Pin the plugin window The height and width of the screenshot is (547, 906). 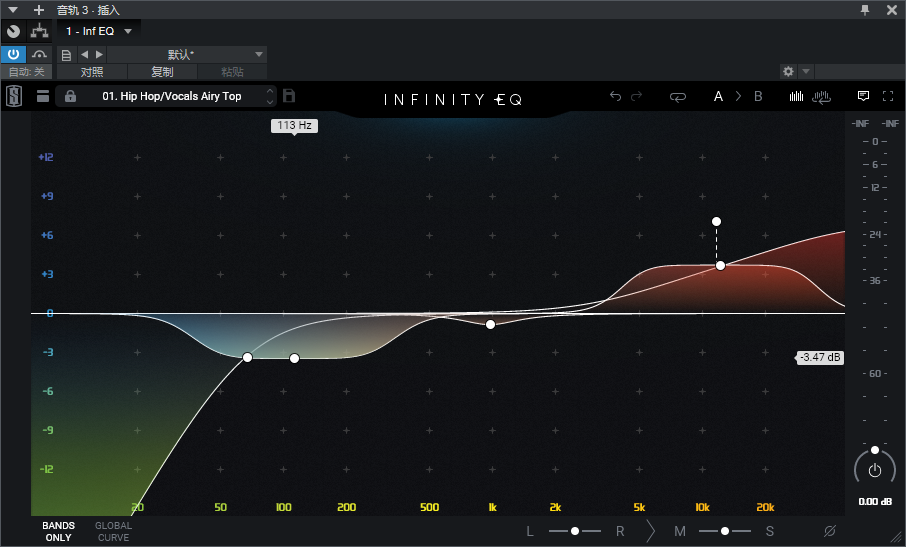[865, 10]
